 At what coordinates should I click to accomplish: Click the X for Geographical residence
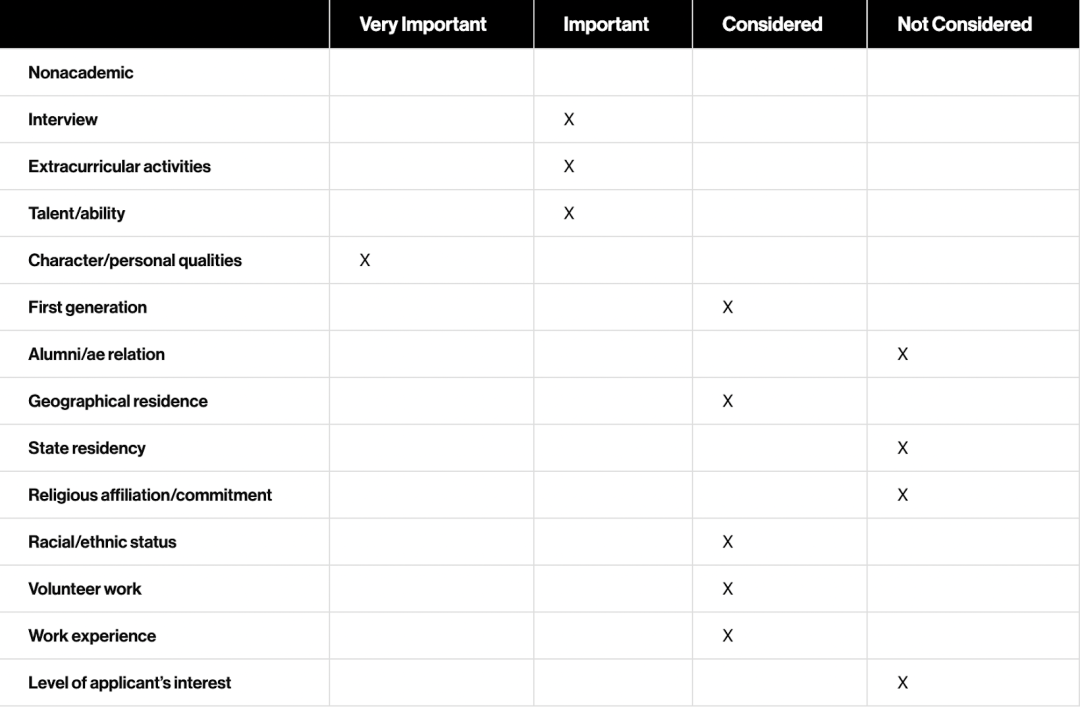tap(728, 400)
